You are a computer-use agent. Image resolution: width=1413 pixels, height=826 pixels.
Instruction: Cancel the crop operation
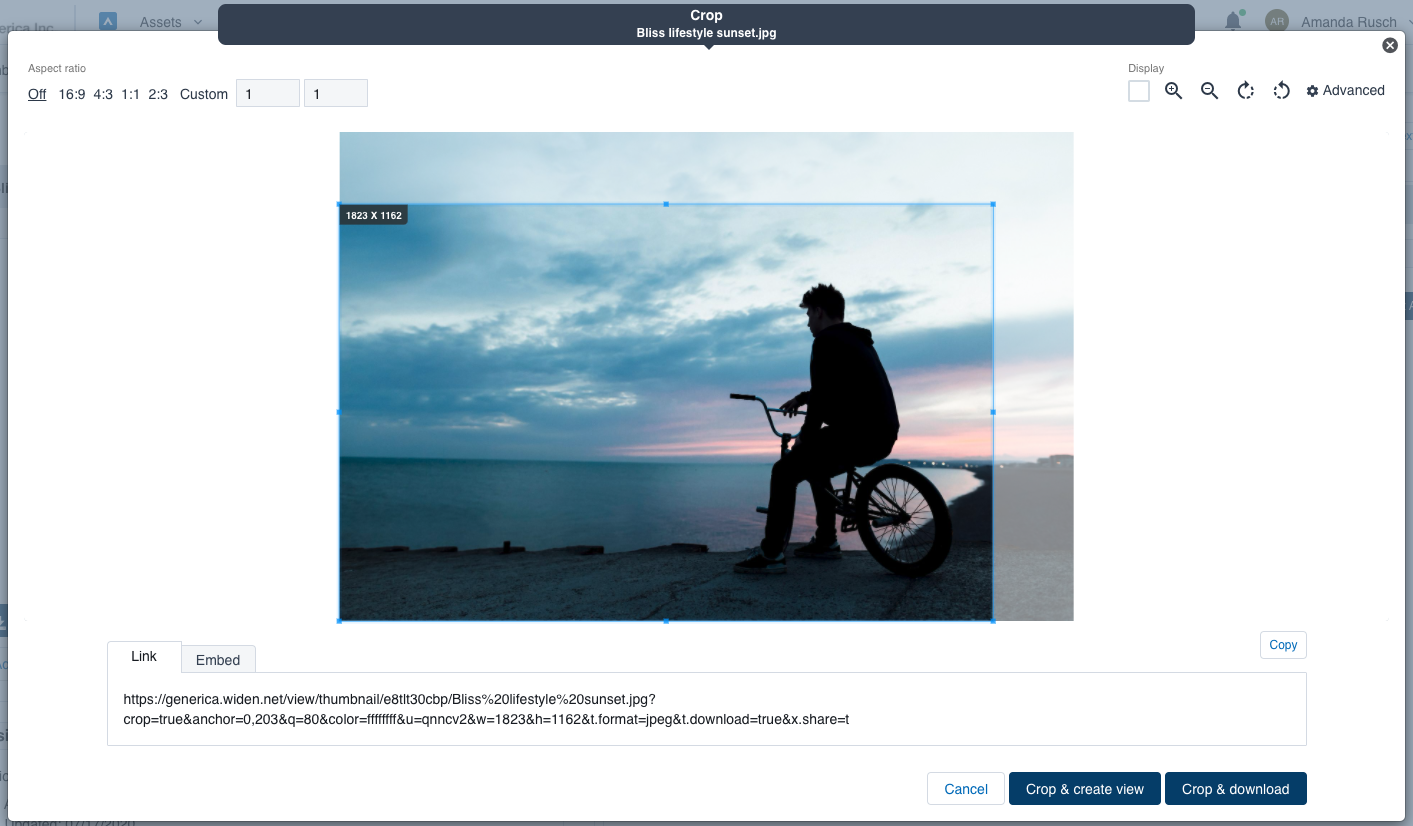point(964,788)
